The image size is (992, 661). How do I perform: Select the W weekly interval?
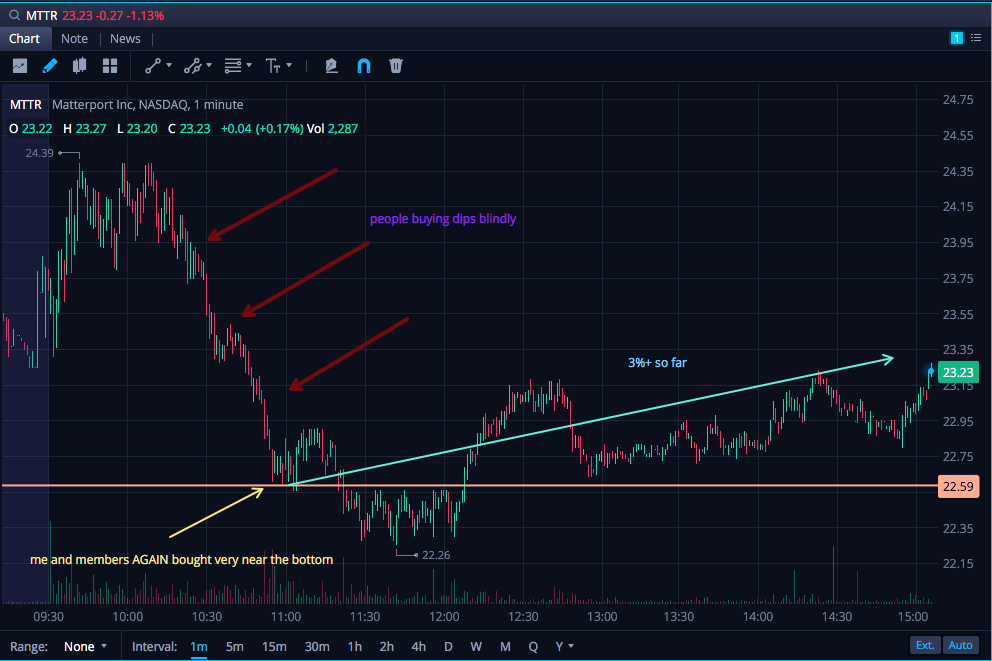click(476, 646)
